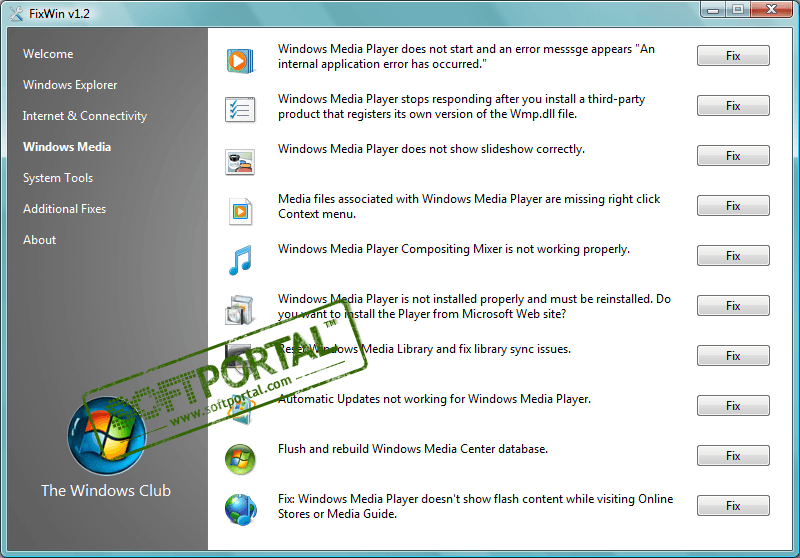The height and width of the screenshot is (558, 800).
Task: Fix Automatic Updates for Media Player
Action: click(733, 405)
